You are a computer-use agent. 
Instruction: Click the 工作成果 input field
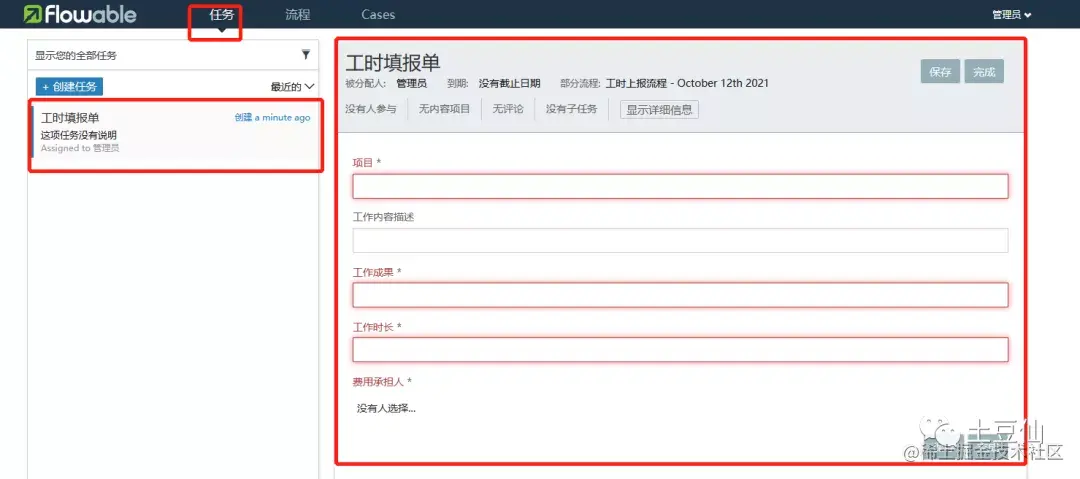[681, 295]
